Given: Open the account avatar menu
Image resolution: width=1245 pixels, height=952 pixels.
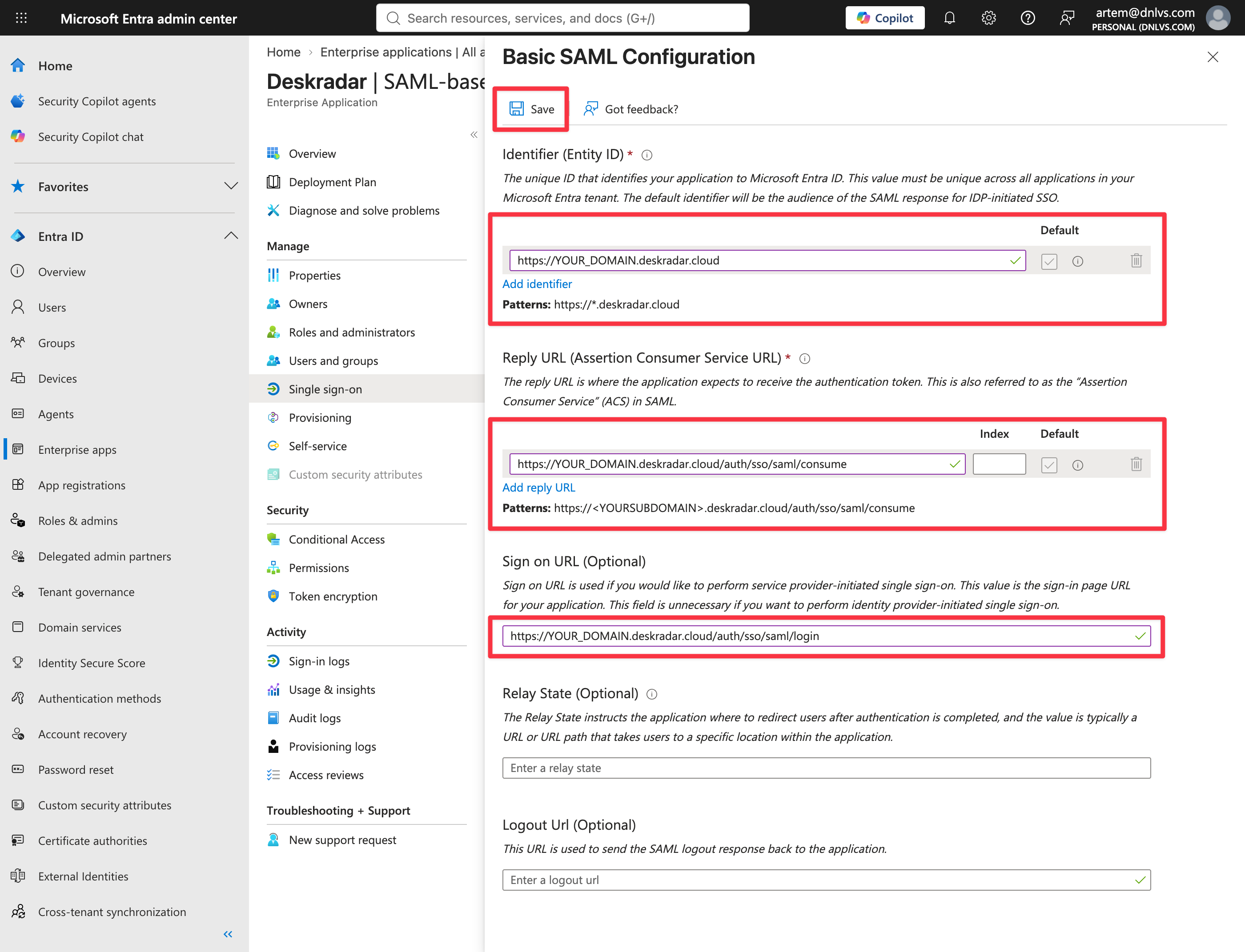Looking at the screenshot, I should click(x=1218, y=18).
